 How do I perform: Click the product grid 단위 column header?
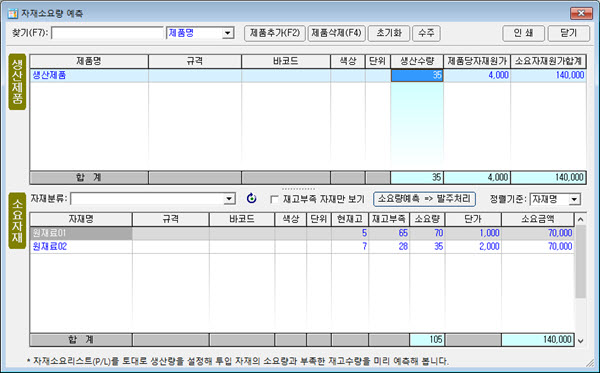tap(378, 61)
